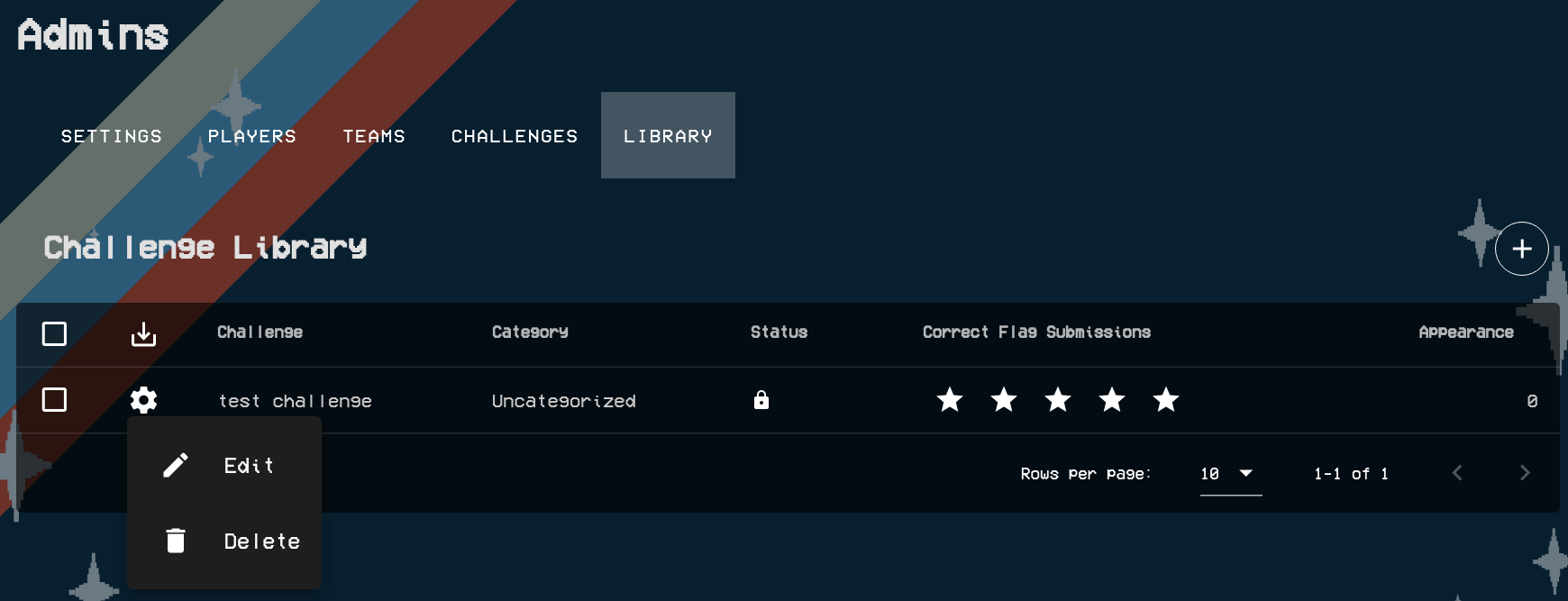Click the '1-1 of 1' pagination text

click(1351, 474)
